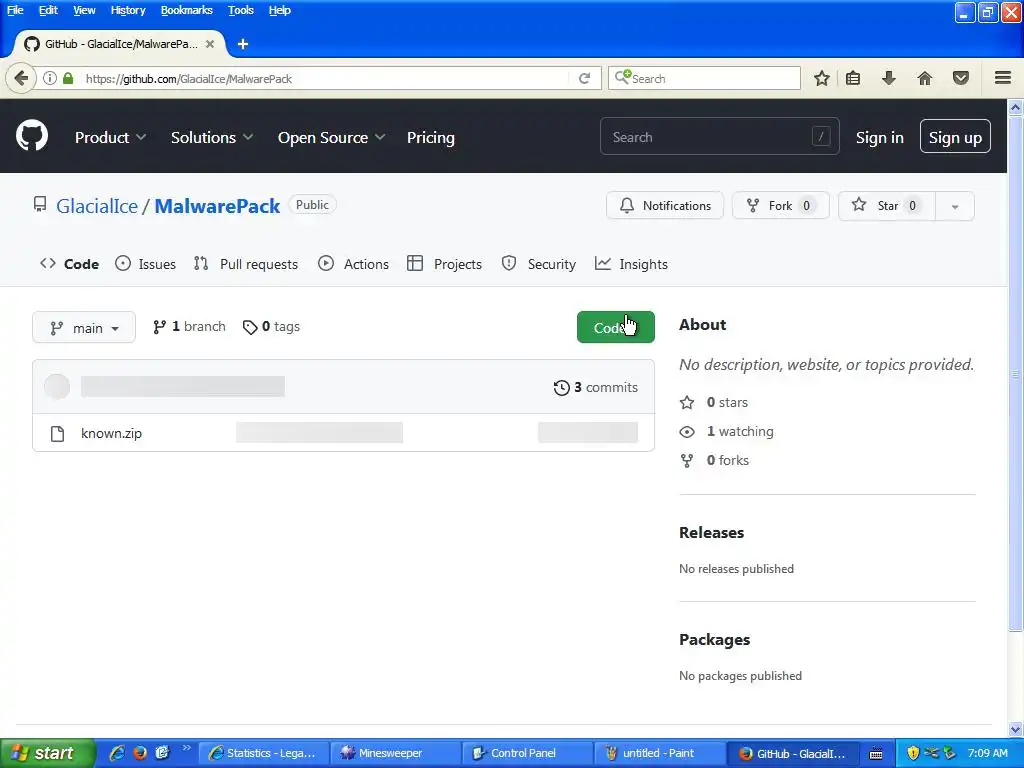Viewport: 1024px width, 768px height.
Task: Select the Code repository tab
Action: (x=69, y=264)
